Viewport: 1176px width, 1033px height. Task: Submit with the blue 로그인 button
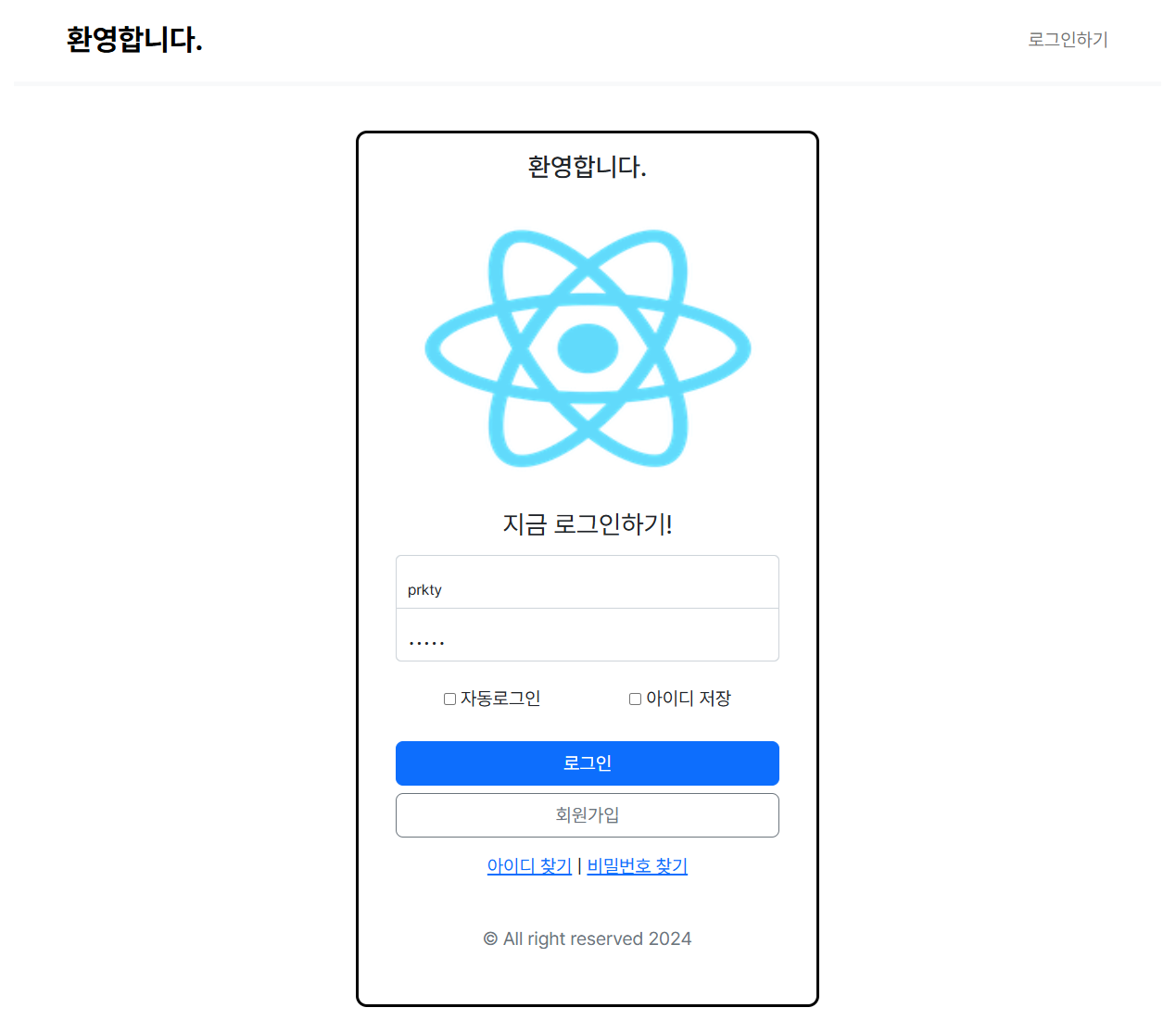point(588,763)
